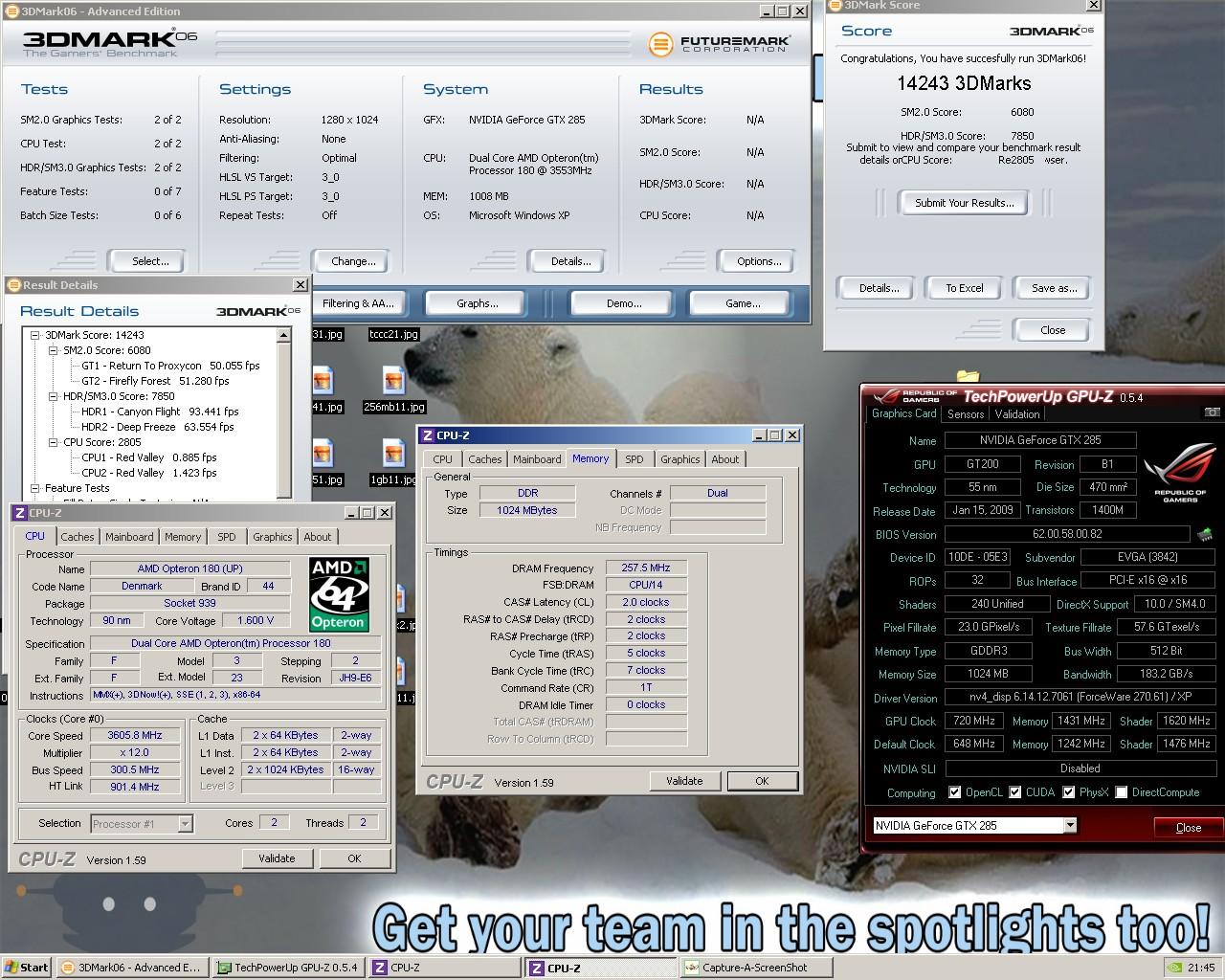Launch the Game... button
The image size is (1225, 980).
743,303
